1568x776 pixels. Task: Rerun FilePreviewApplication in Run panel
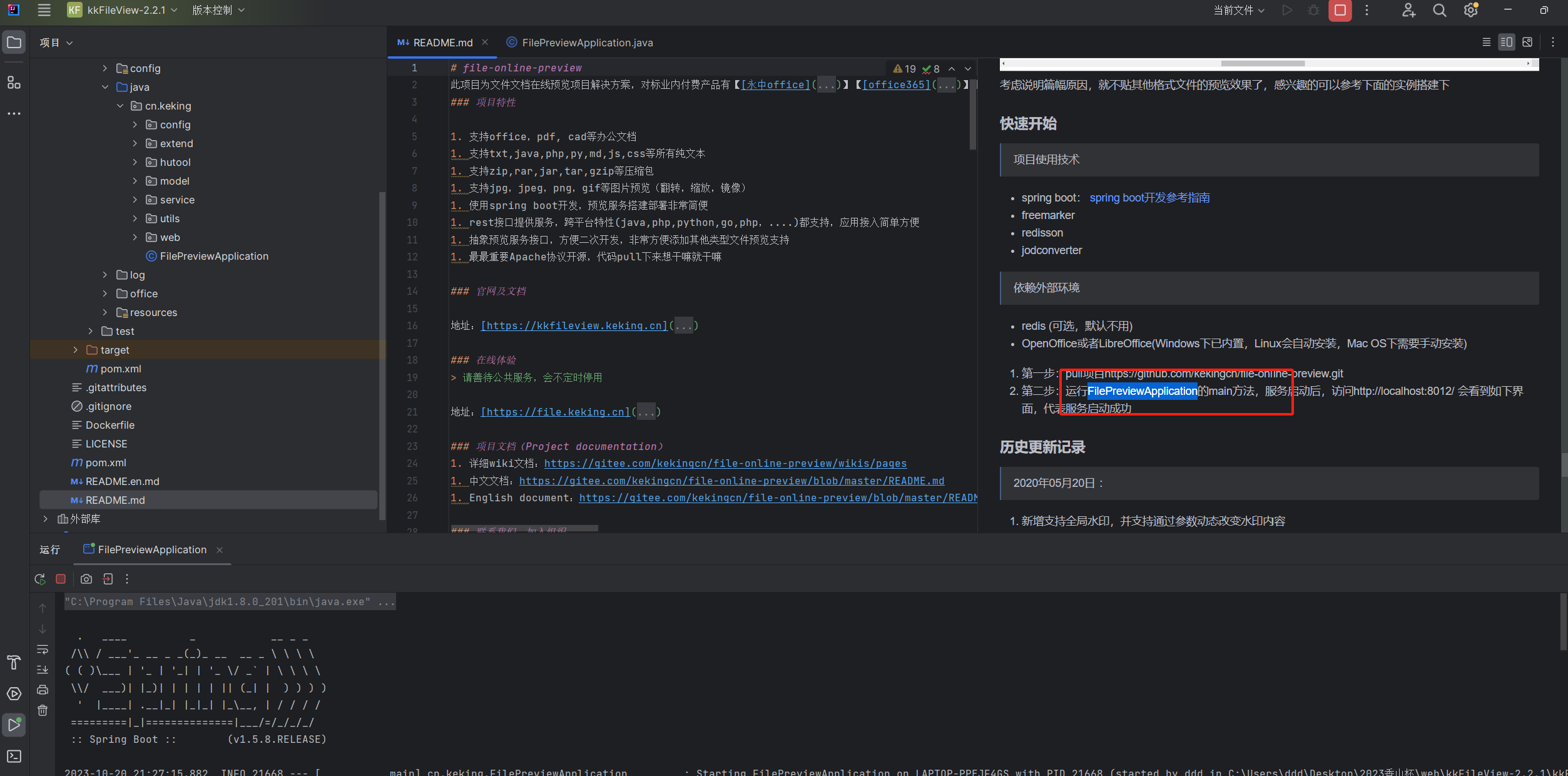click(40, 579)
